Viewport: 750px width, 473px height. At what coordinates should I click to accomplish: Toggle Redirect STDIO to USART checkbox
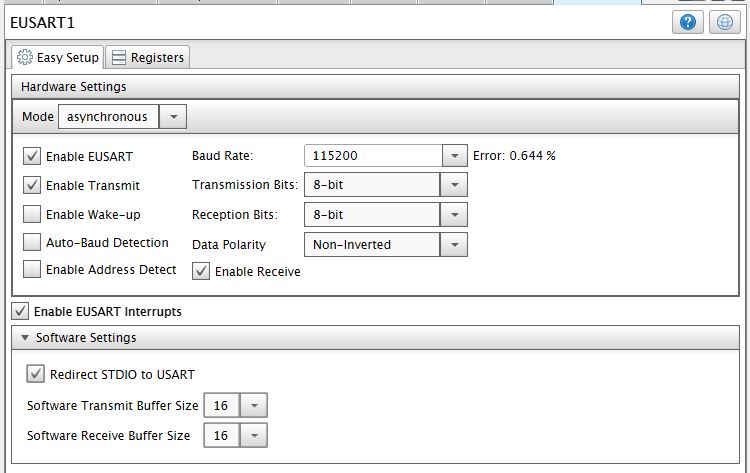36,374
